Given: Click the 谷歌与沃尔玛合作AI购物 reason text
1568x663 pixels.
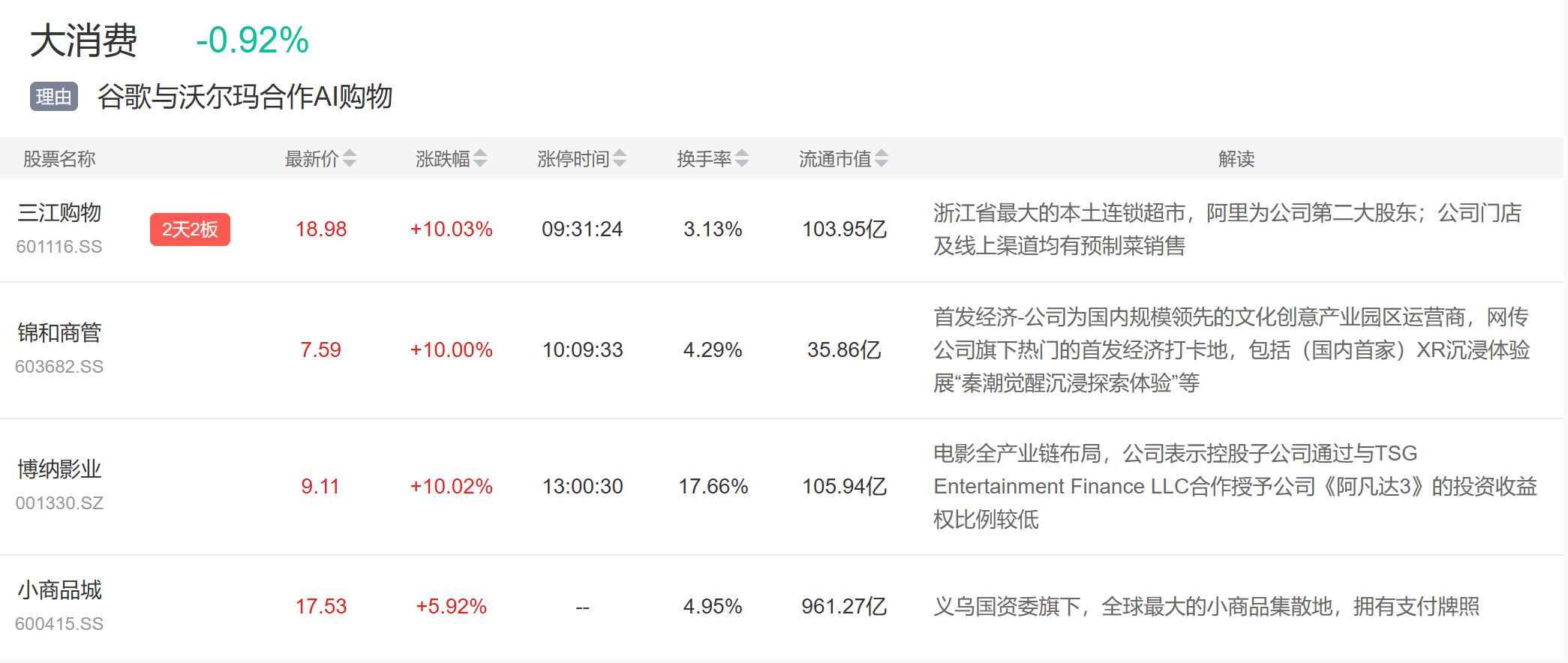Looking at the screenshot, I should coord(245,97).
